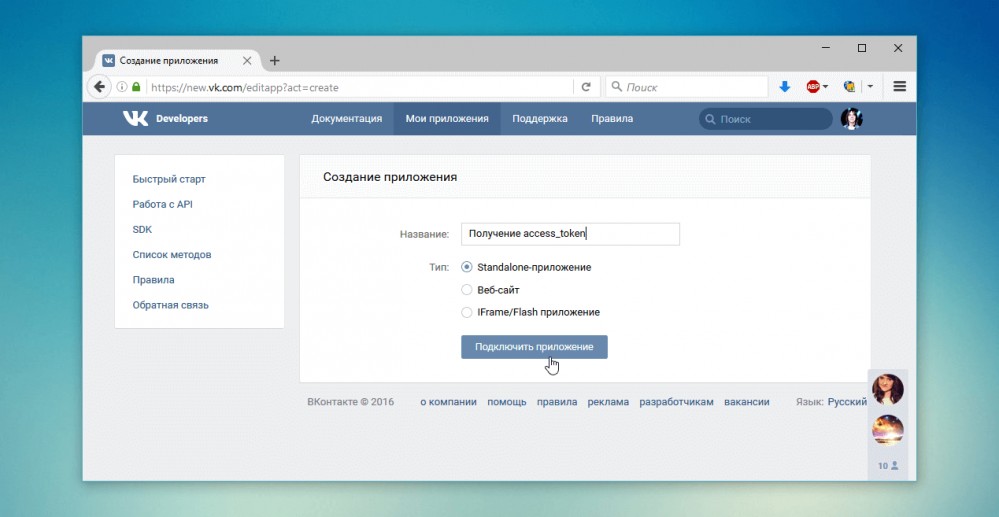The width and height of the screenshot is (999, 517).
Task: Open the sunset avatar chat in sidebar
Action: (x=888, y=430)
